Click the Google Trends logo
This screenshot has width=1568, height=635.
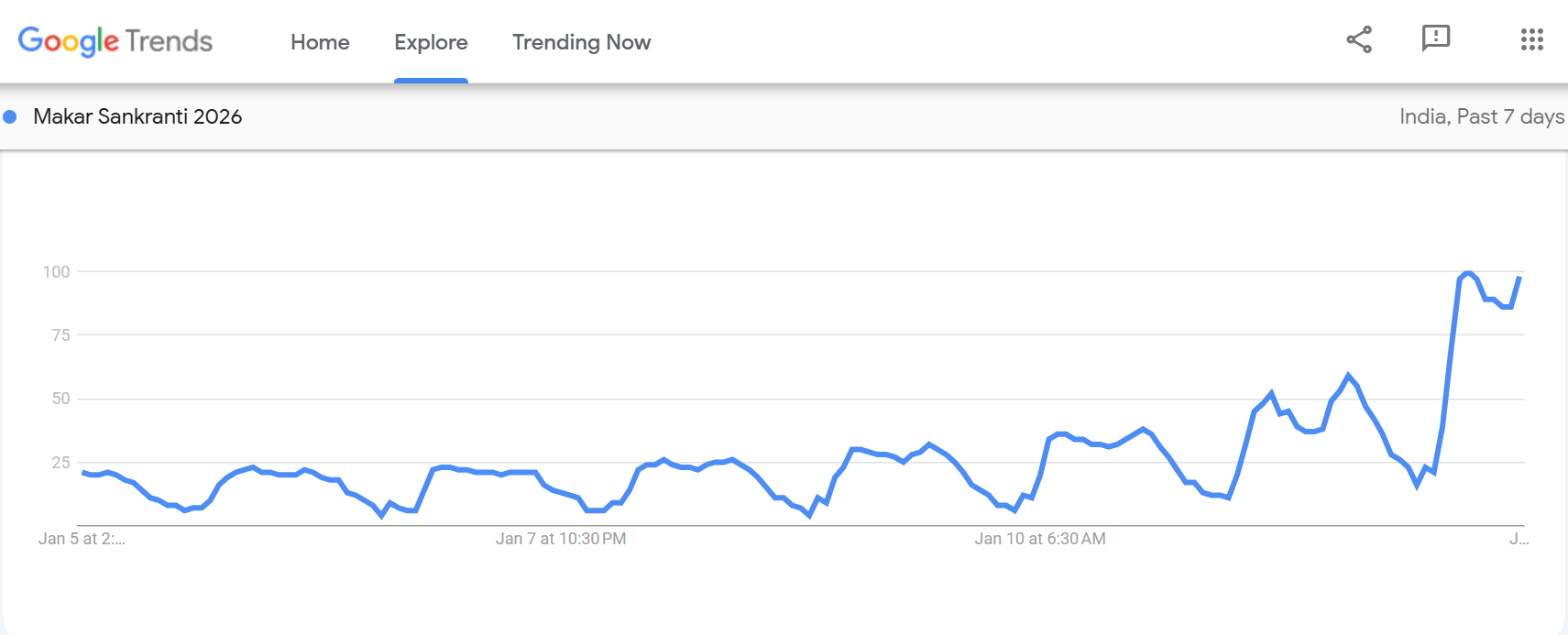116,42
